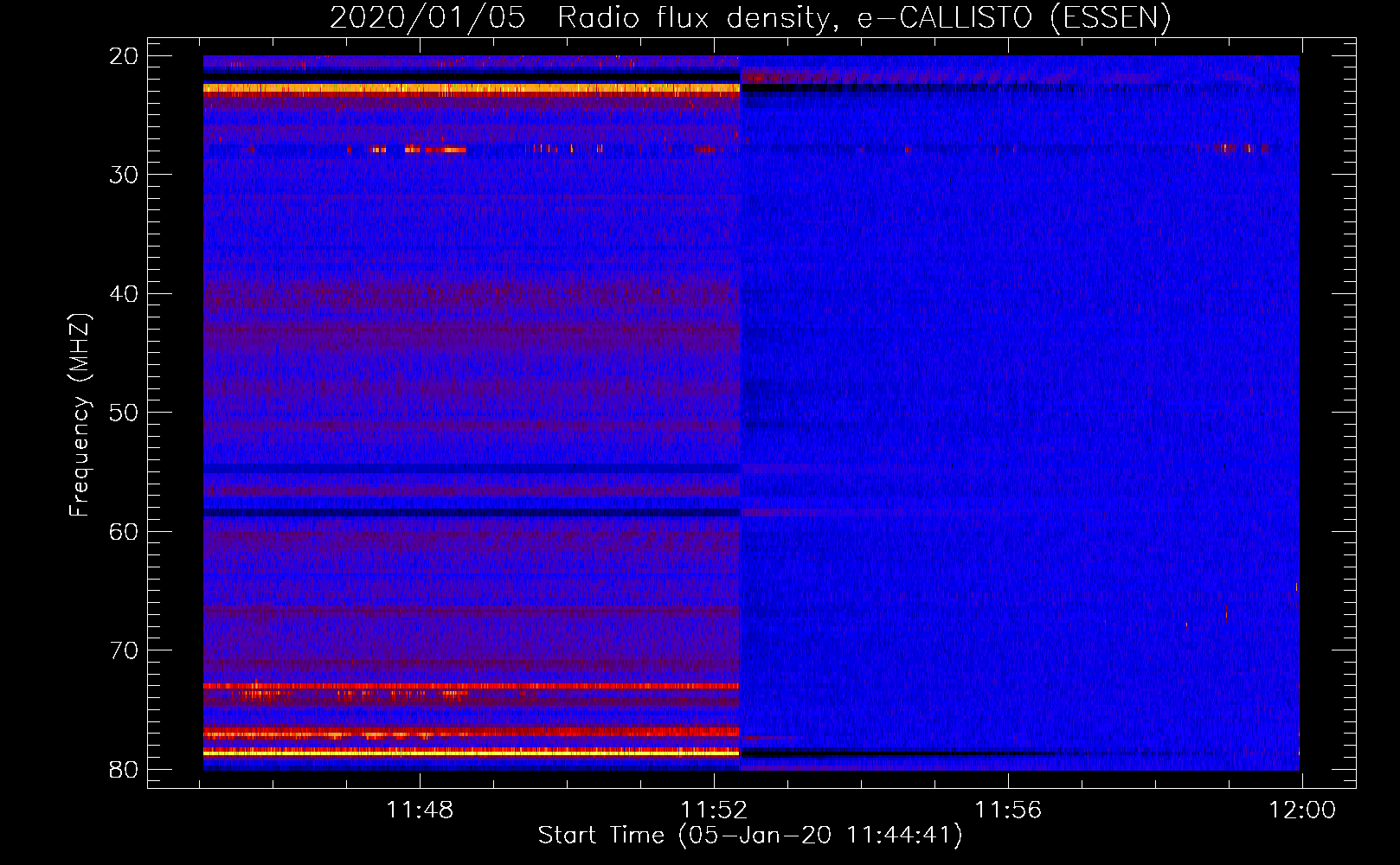Click the '80' frequency tick label
The height and width of the screenshot is (865, 1400).
pyautogui.click(x=125, y=770)
